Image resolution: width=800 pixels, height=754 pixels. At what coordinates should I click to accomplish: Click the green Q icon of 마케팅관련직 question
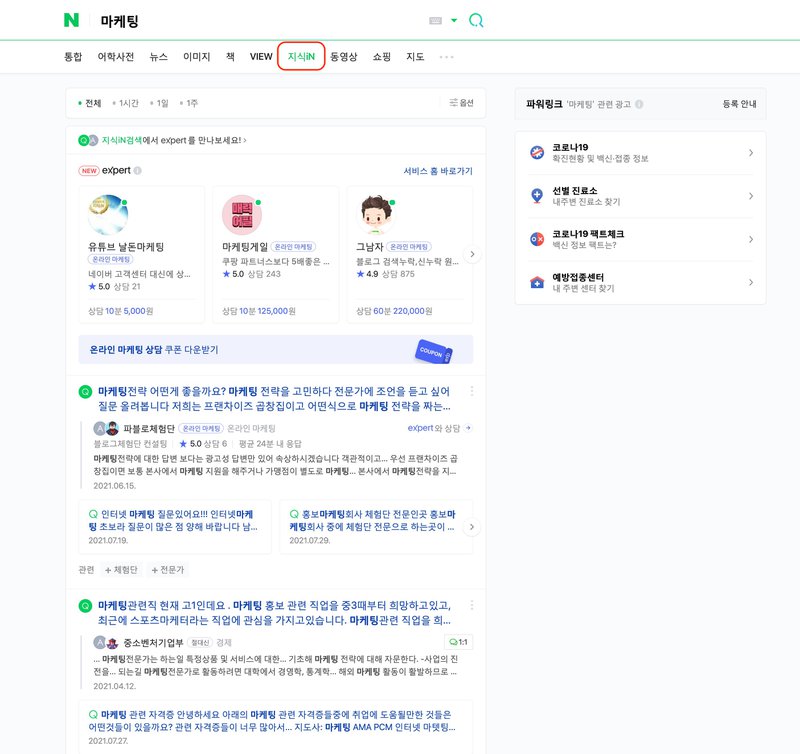point(85,606)
